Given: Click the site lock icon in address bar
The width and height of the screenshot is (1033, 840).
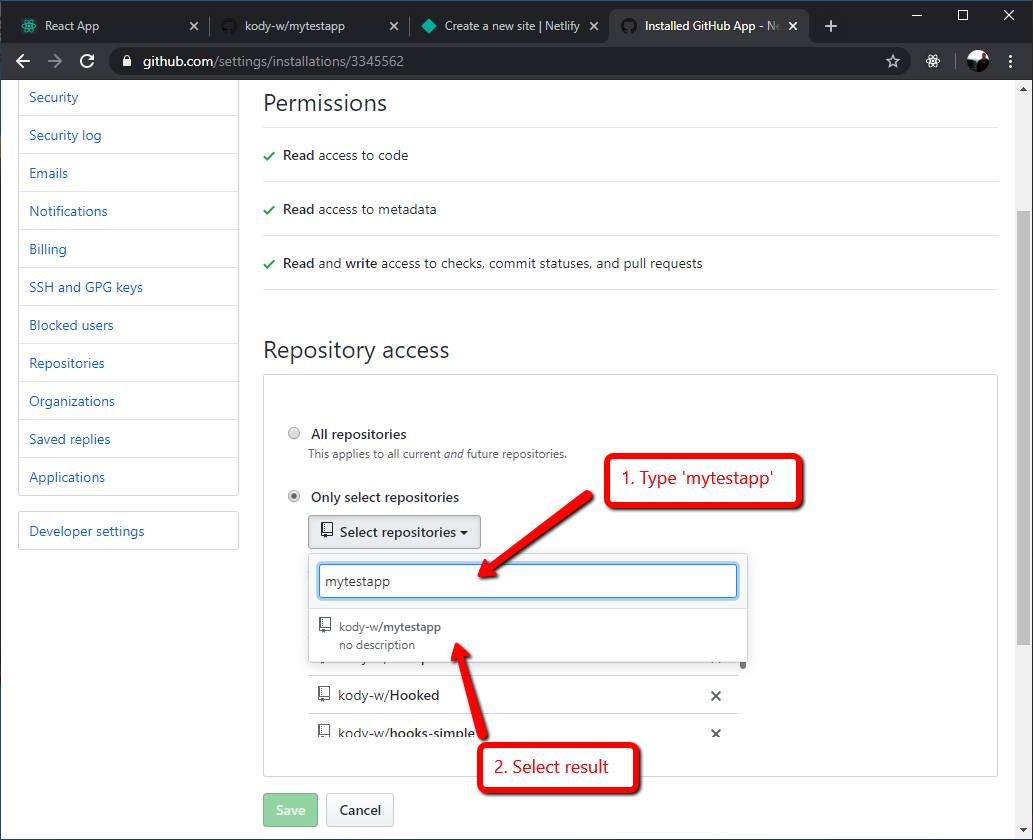Looking at the screenshot, I should click(x=127, y=61).
